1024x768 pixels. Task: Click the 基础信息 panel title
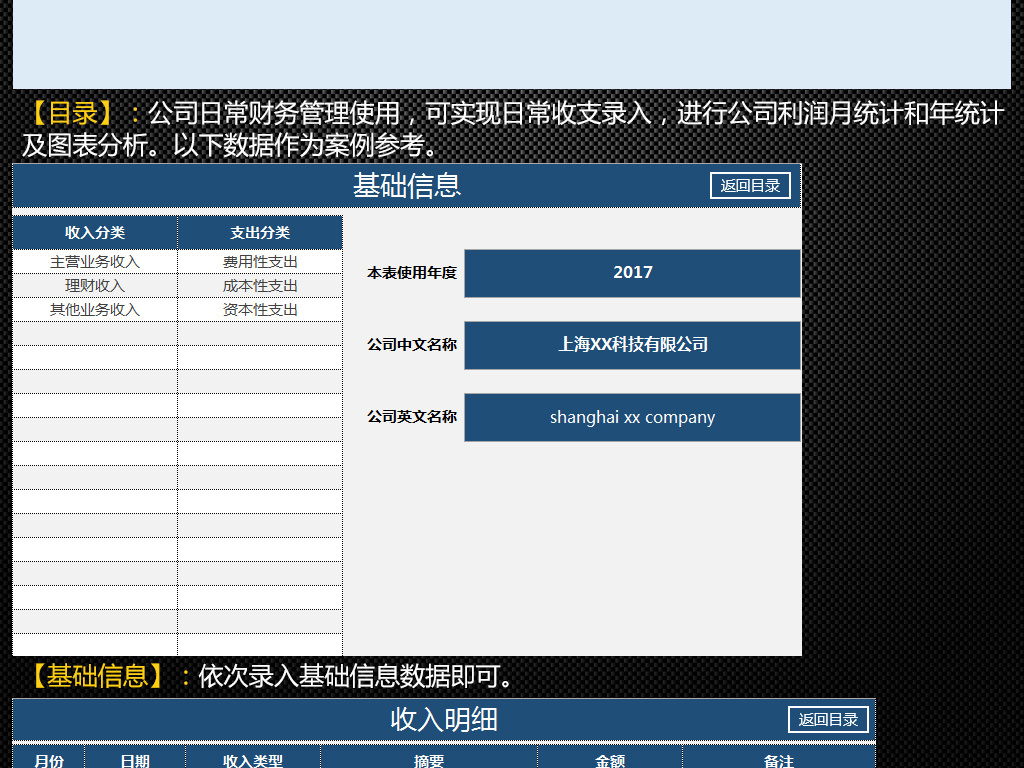click(407, 185)
